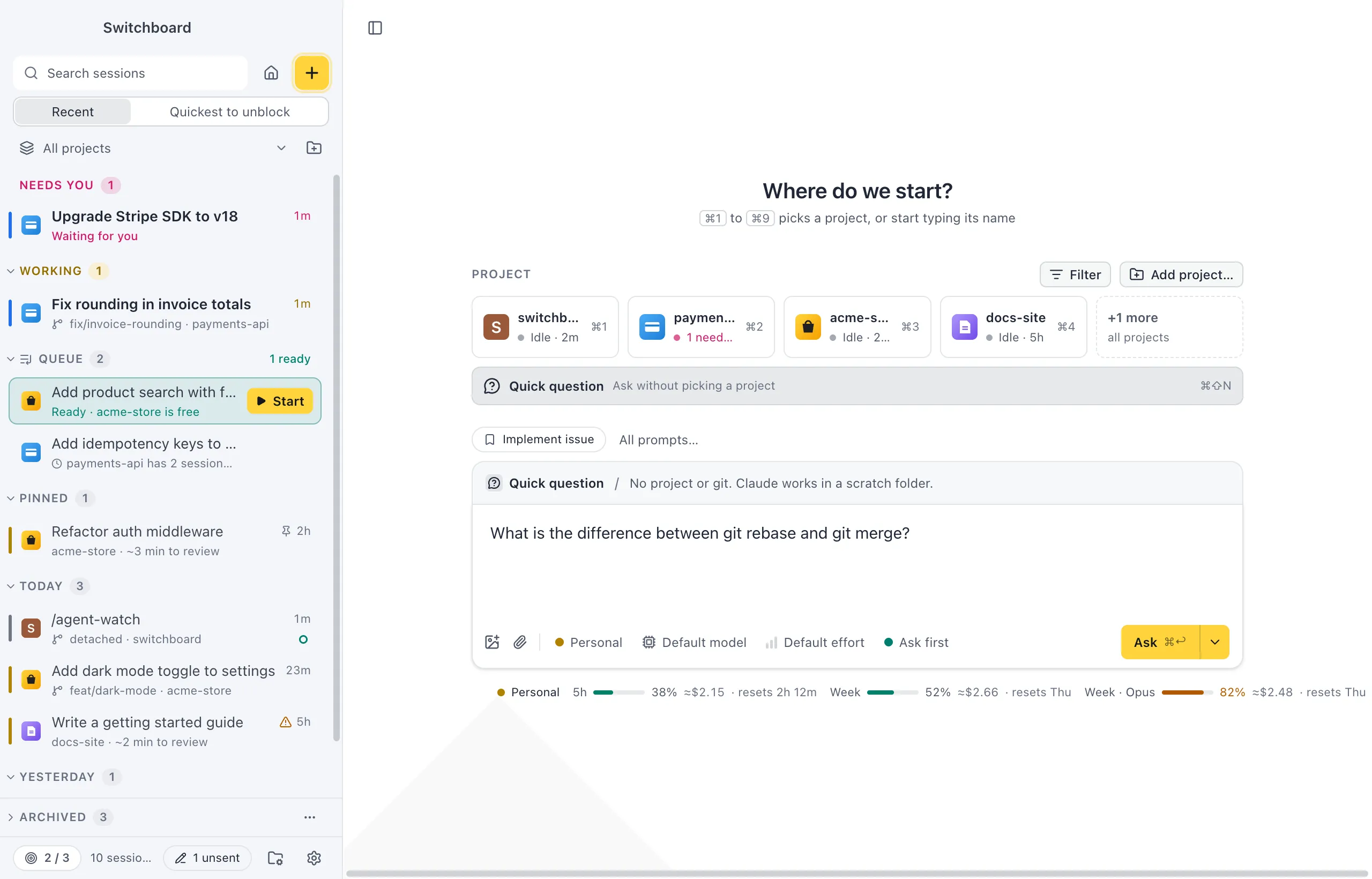Collapse the Queue section
Viewport: 1372px width, 879px height.
click(x=11, y=359)
